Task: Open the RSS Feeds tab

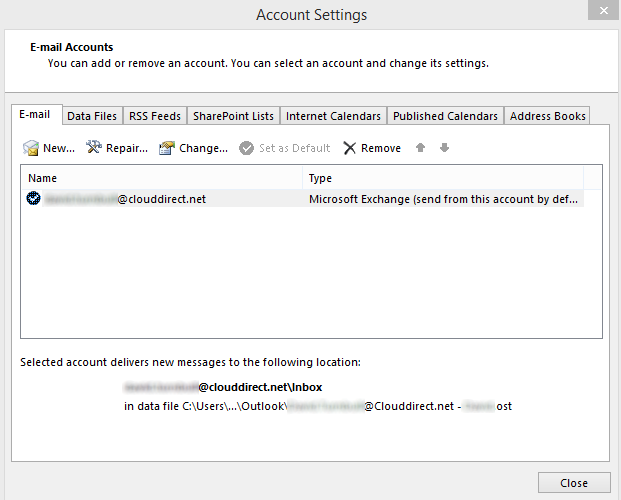Action: tap(155, 116)
